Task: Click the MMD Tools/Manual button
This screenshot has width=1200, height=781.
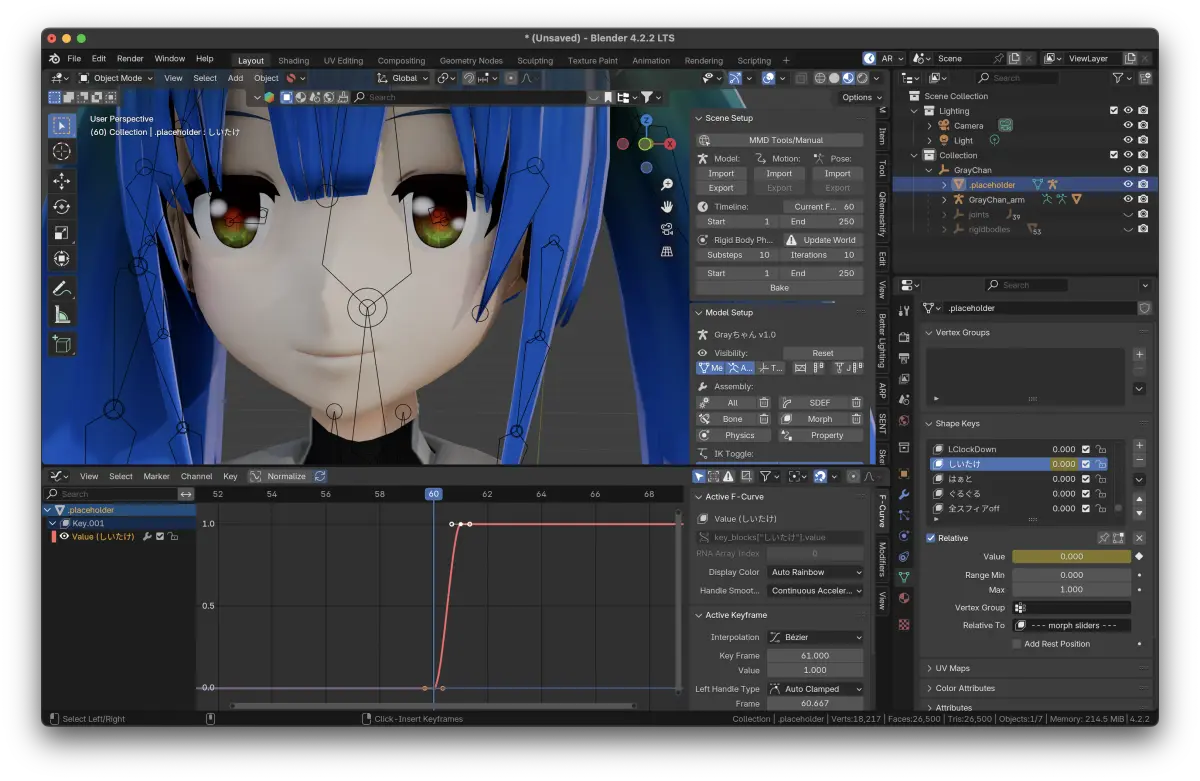Action: click(780, 140)
